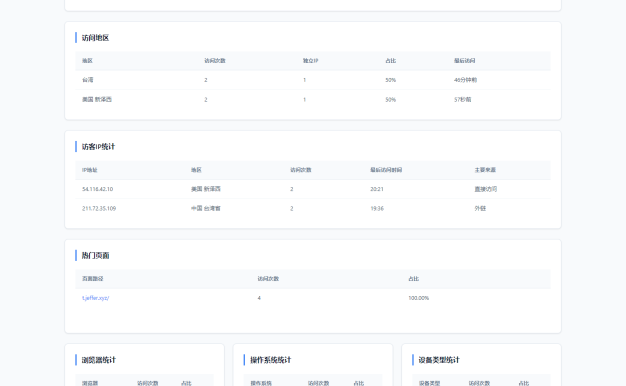Click the 操作系统统计 section heading

[271, 360]
